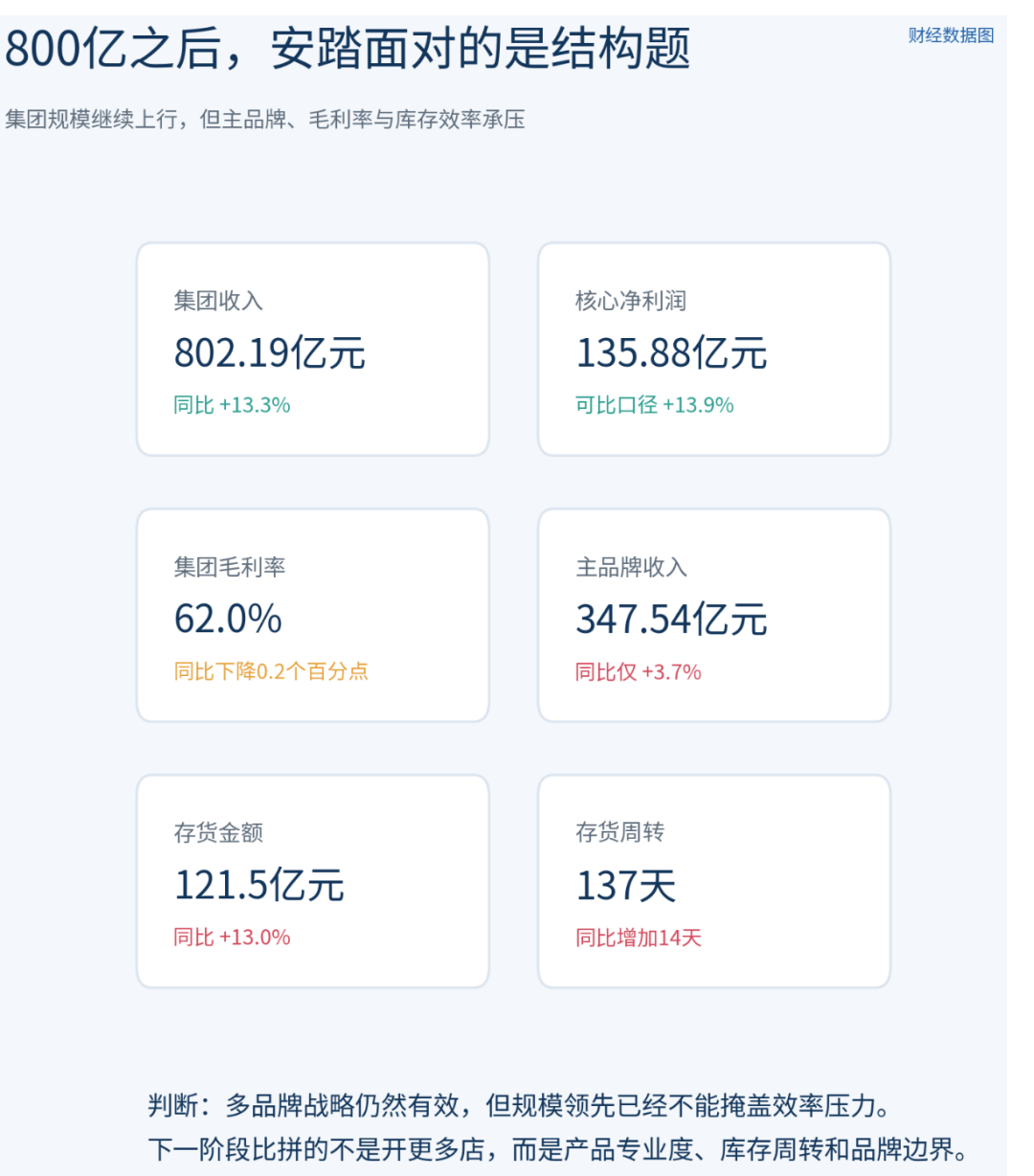The height and width of the screenshot is (1176, 1034).
Task: Click the value 347.54亿元
Action: [x=671, y=619]
